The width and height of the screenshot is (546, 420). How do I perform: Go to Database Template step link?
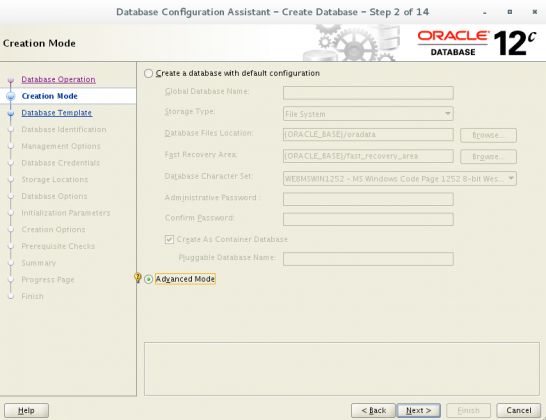click(x=57, y=113)
